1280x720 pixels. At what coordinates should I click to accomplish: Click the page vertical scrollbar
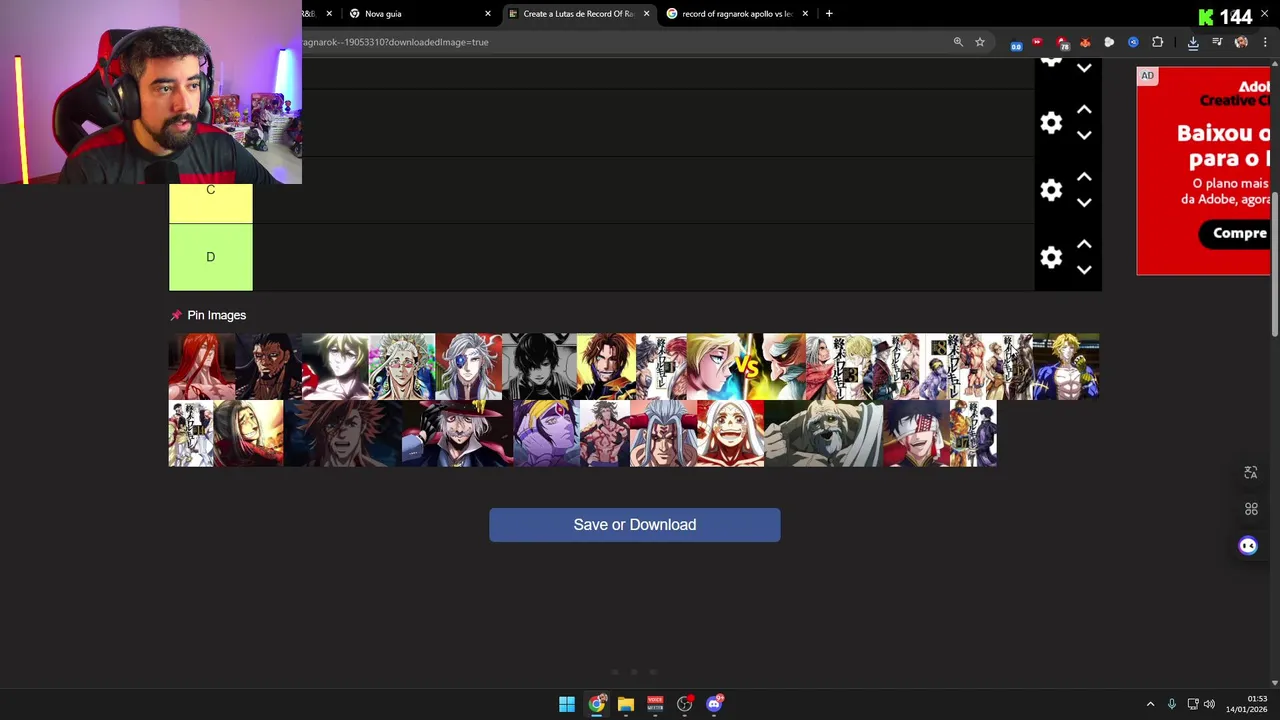tap(1274, 265)
